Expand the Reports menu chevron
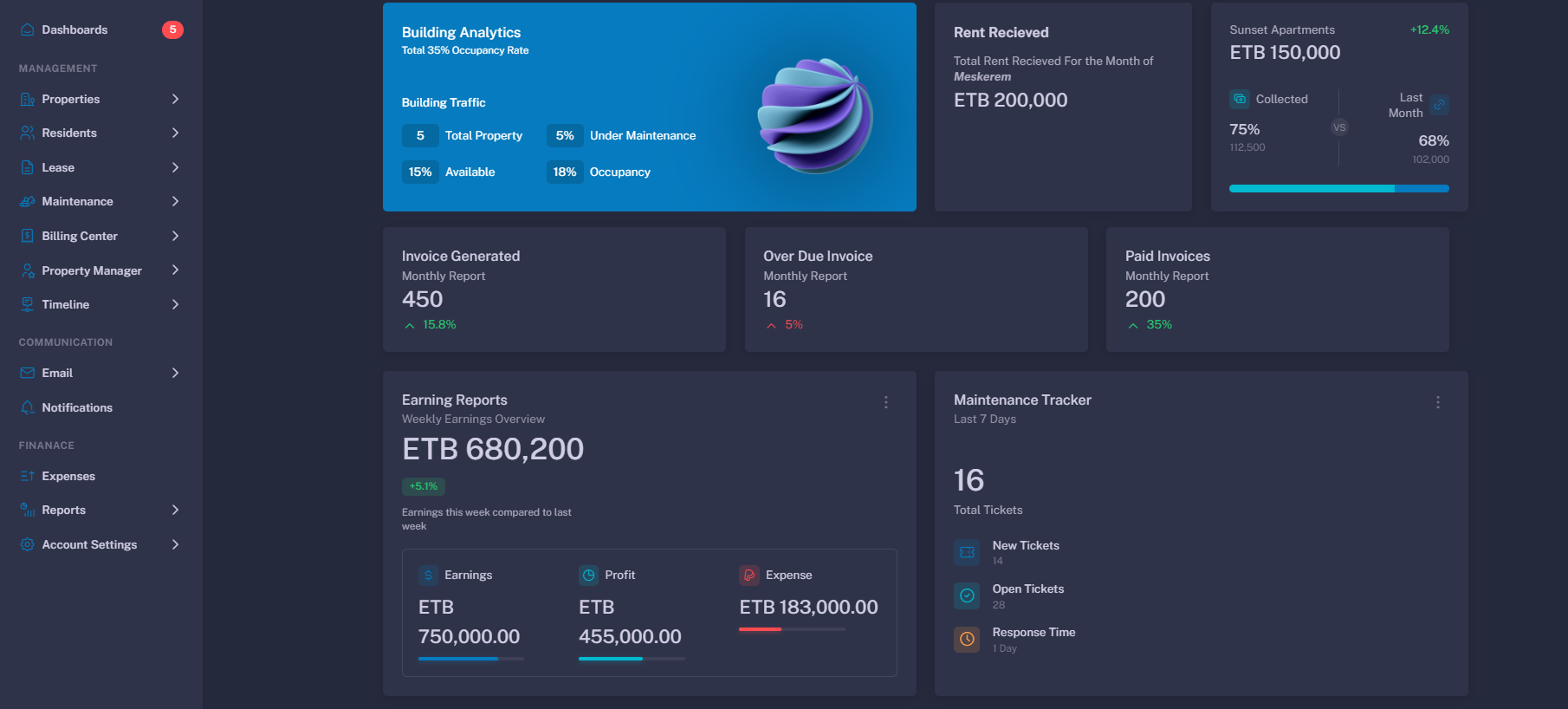The width and height of the screenshot is (1568, 709). pyautogui.click(x=175, y=510)
